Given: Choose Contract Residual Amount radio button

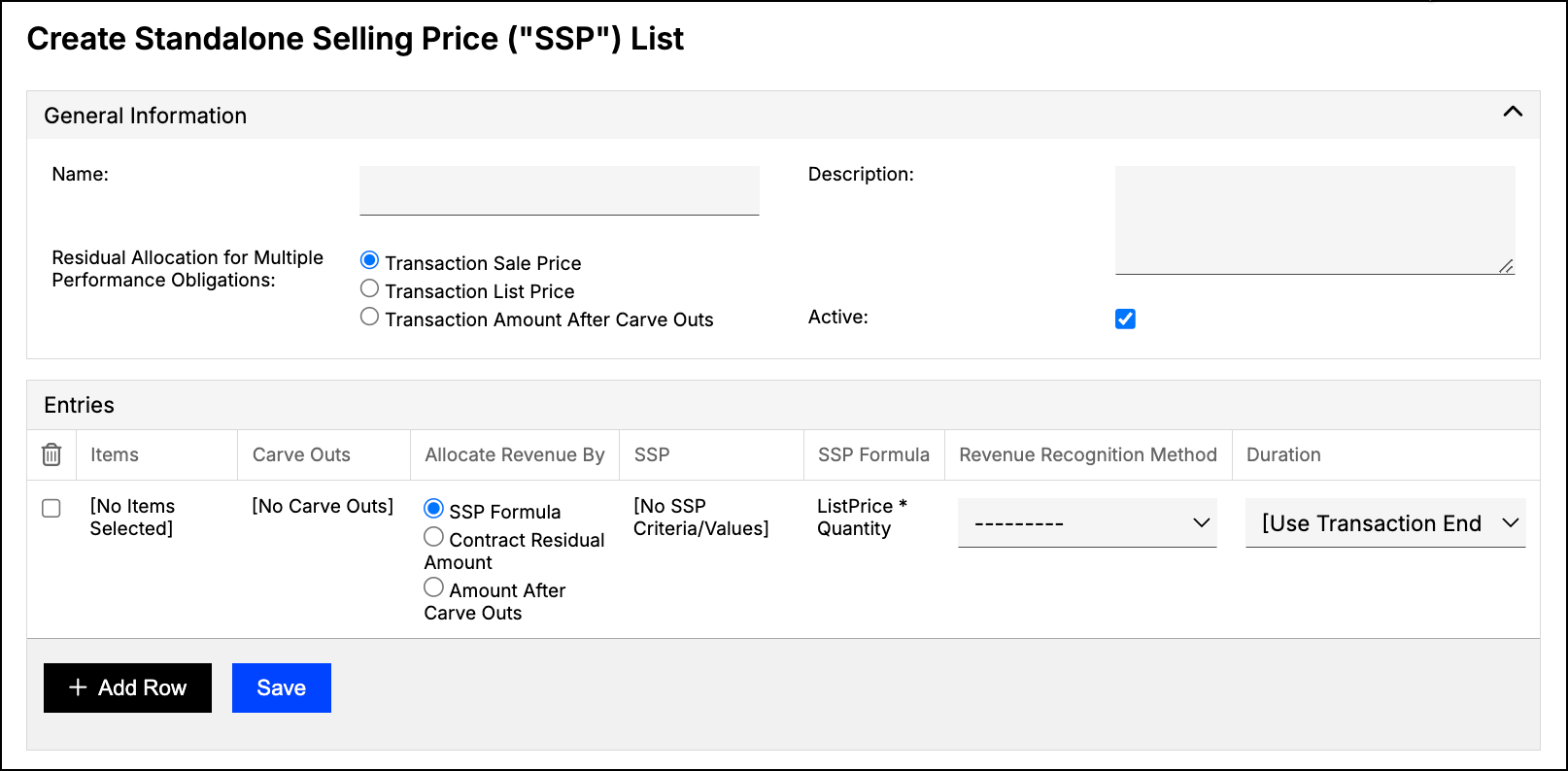Looking at the screenshot, I should coord(433,537).
